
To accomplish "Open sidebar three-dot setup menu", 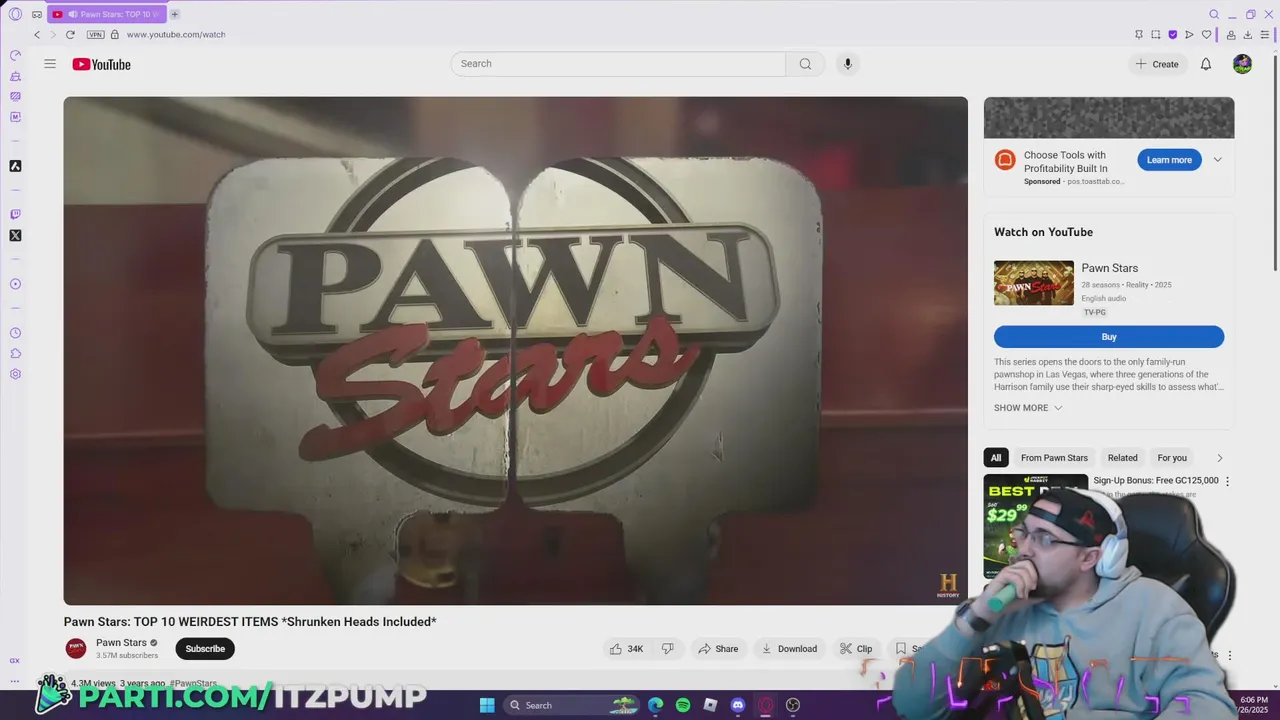I will click(x=15, y=681).
